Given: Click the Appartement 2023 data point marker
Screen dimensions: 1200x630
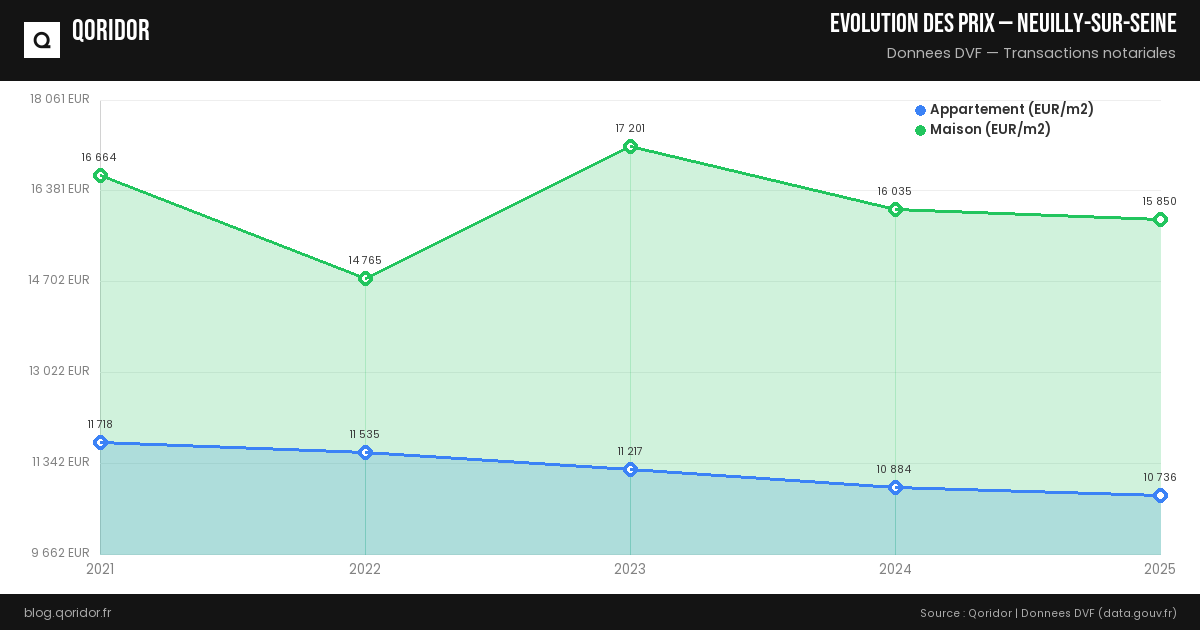Looking at the screenshot, I should (x=630, y=469).
